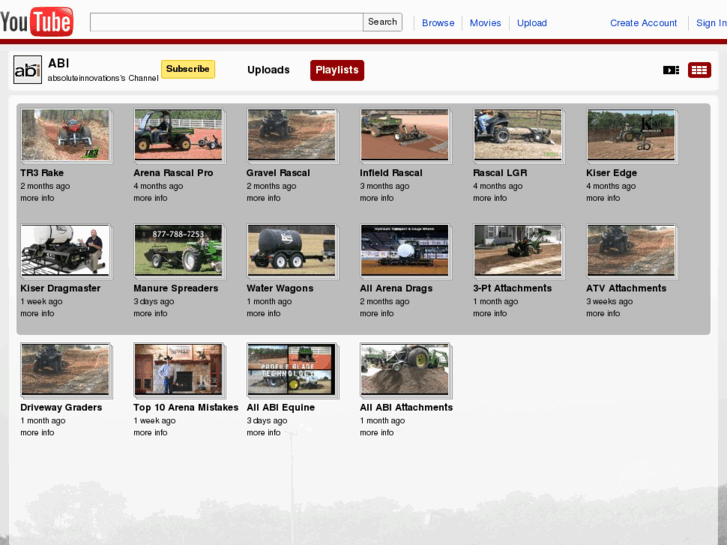
Task: Open the Upload link
Action: click(x=532, y=23)
